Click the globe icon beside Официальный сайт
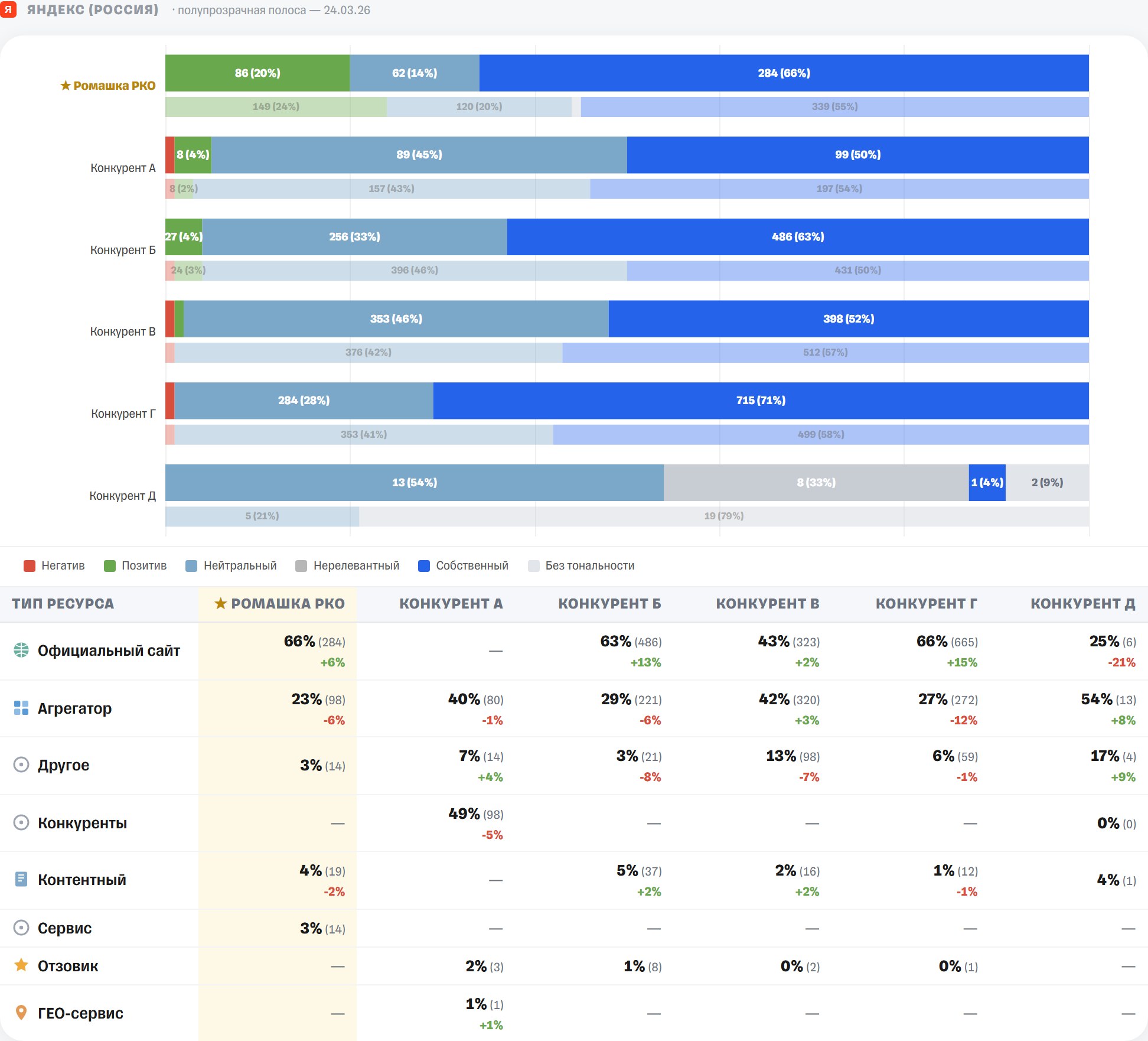This screenshot has width=1148, height=1041. click(x=21, y=650)
